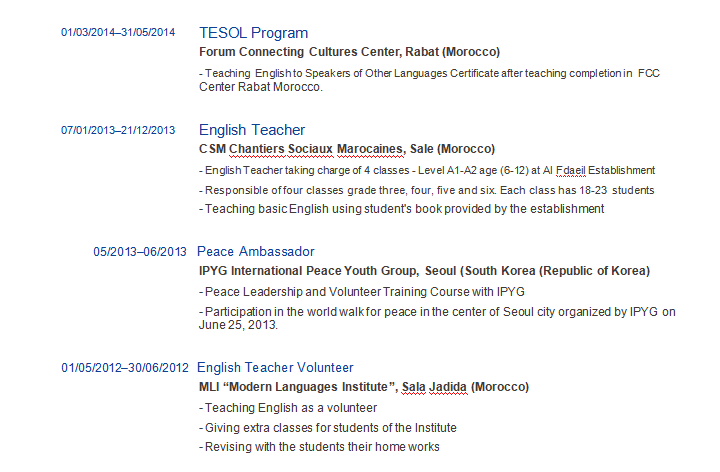Click the Revising with the students bullet
The height and width of the screenshot is (472, 720).
[x=319, y=447]
